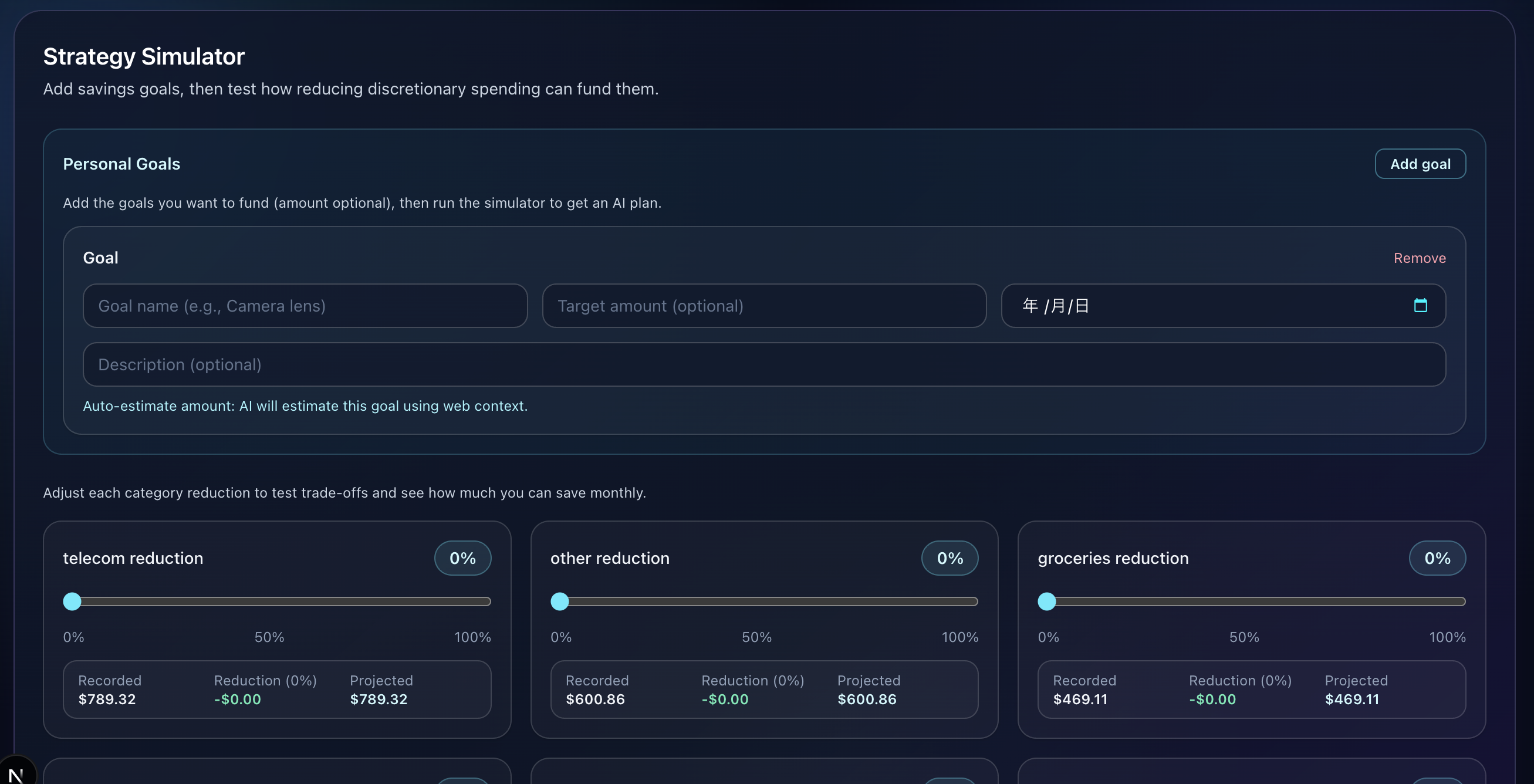The width and height of the screenshot is (1534, 784).
Task: Click groceries Recorded $469.11 value
Action: [1080, 699]
